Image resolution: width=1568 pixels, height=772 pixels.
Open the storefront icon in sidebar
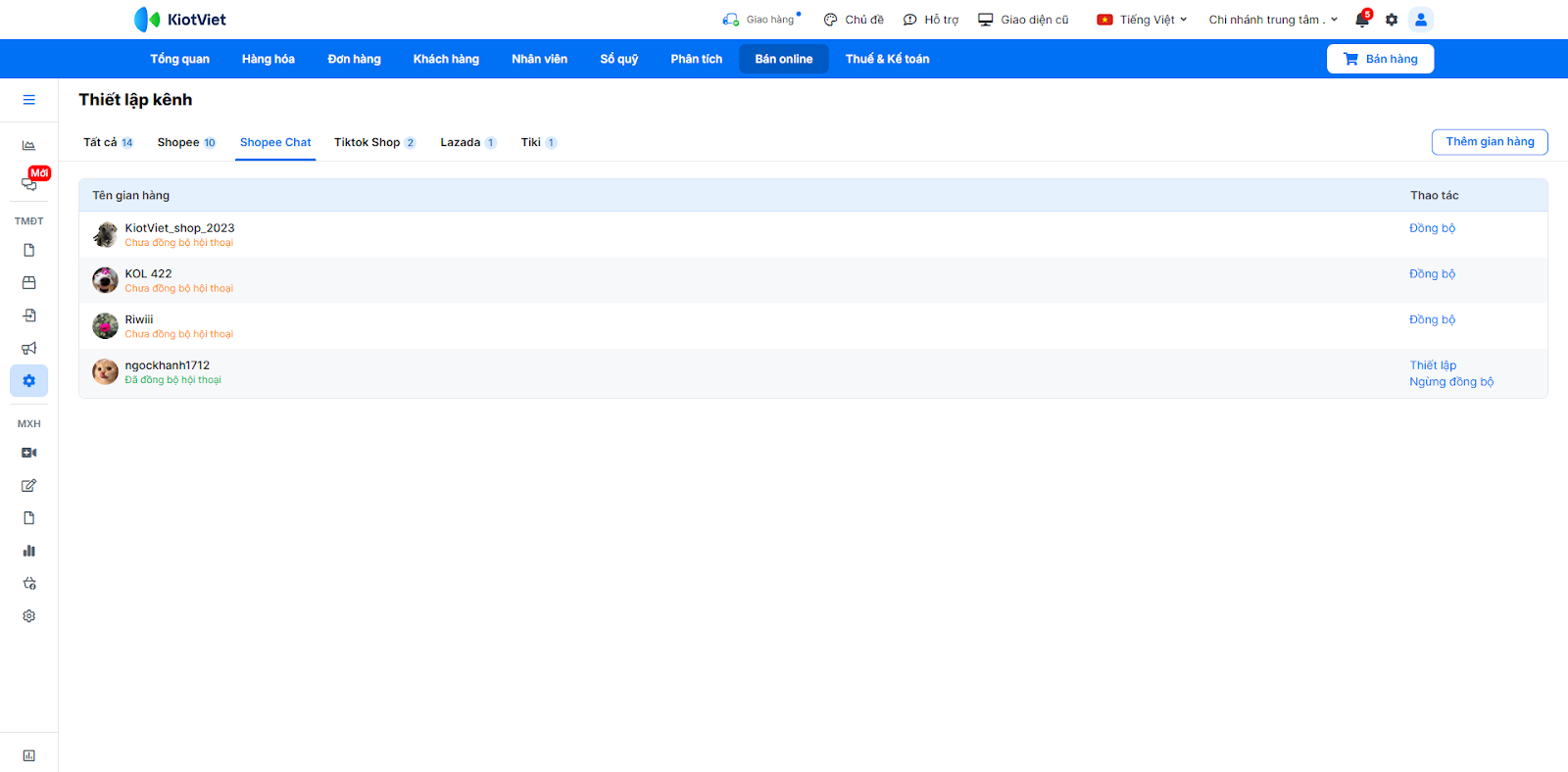point(29,283)
